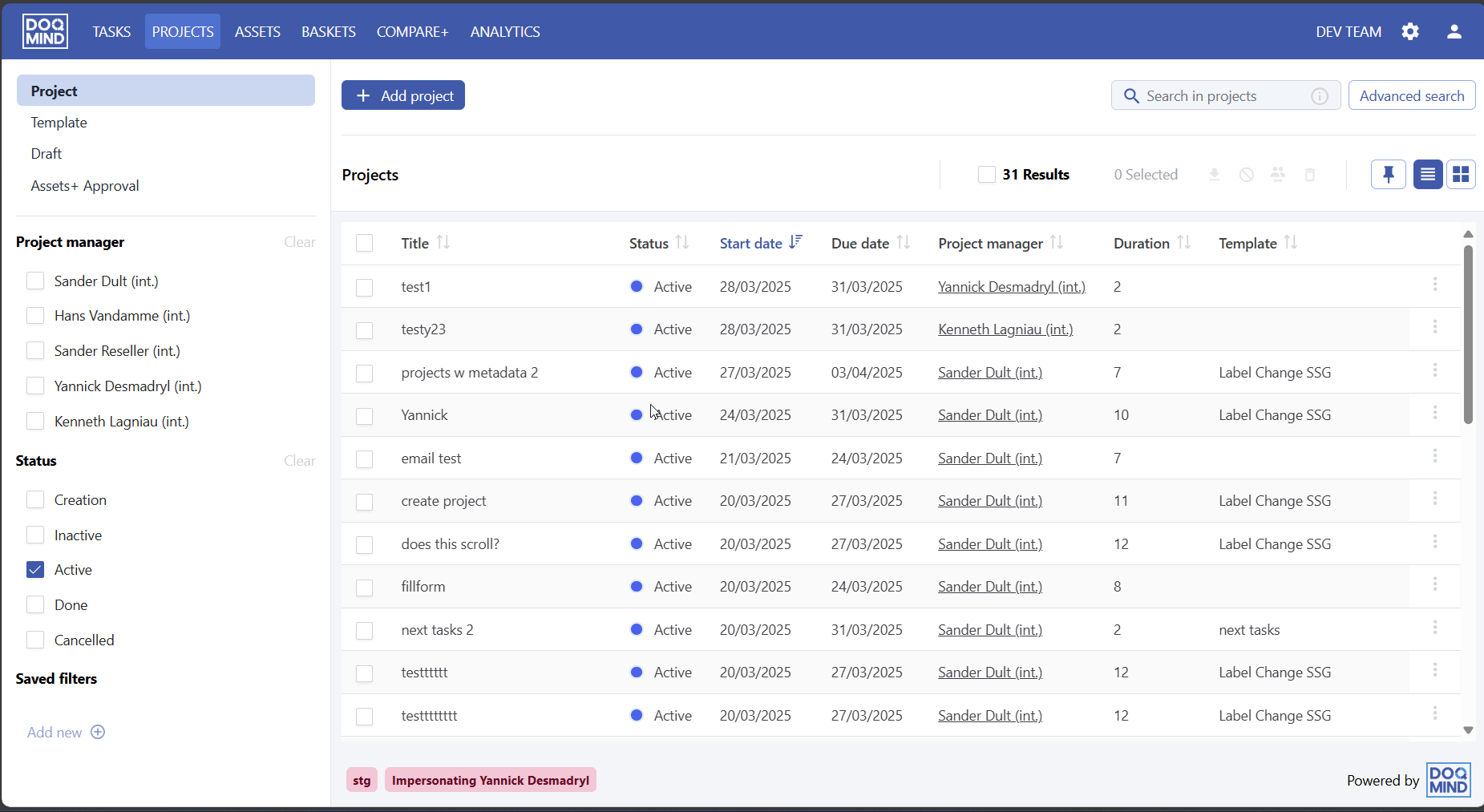Click the Add project button
This screenshot has height=812, width=1484.
[x=403, y=95]
